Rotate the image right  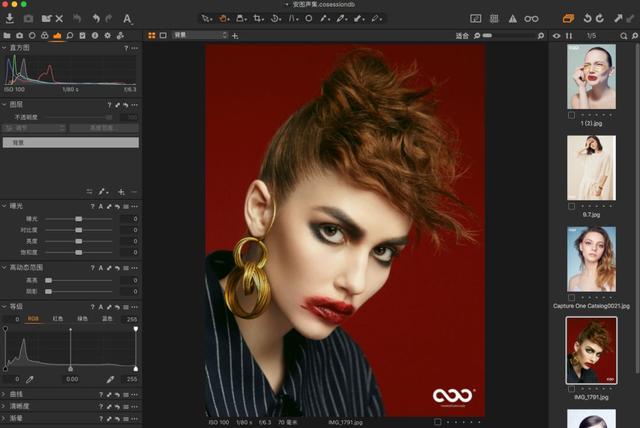[x=600, y=18]
